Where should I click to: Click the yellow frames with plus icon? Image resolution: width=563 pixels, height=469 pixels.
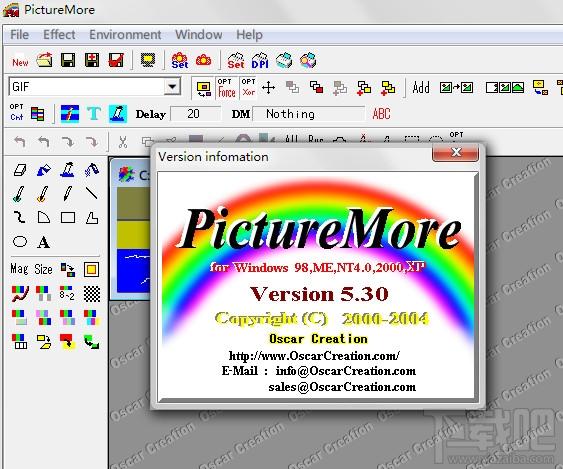(388, 88)
